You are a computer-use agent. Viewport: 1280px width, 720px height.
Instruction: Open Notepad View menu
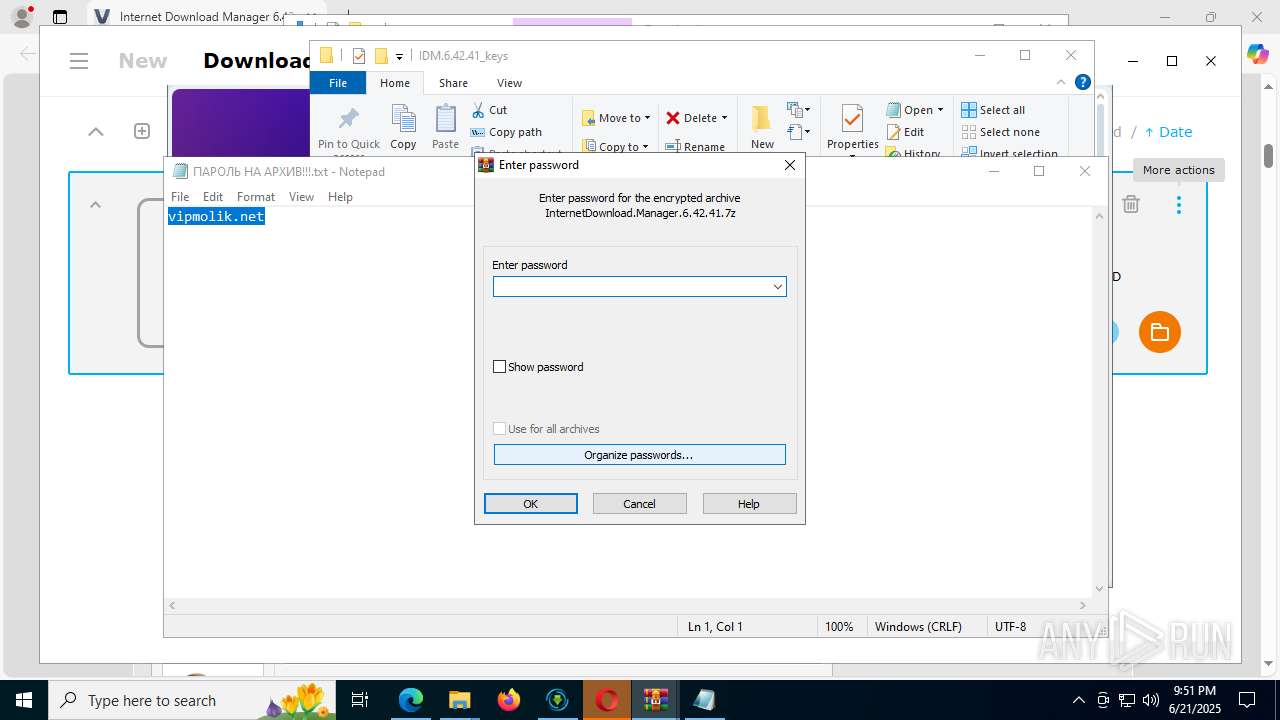pyautogui.click(x=301, y=197)
